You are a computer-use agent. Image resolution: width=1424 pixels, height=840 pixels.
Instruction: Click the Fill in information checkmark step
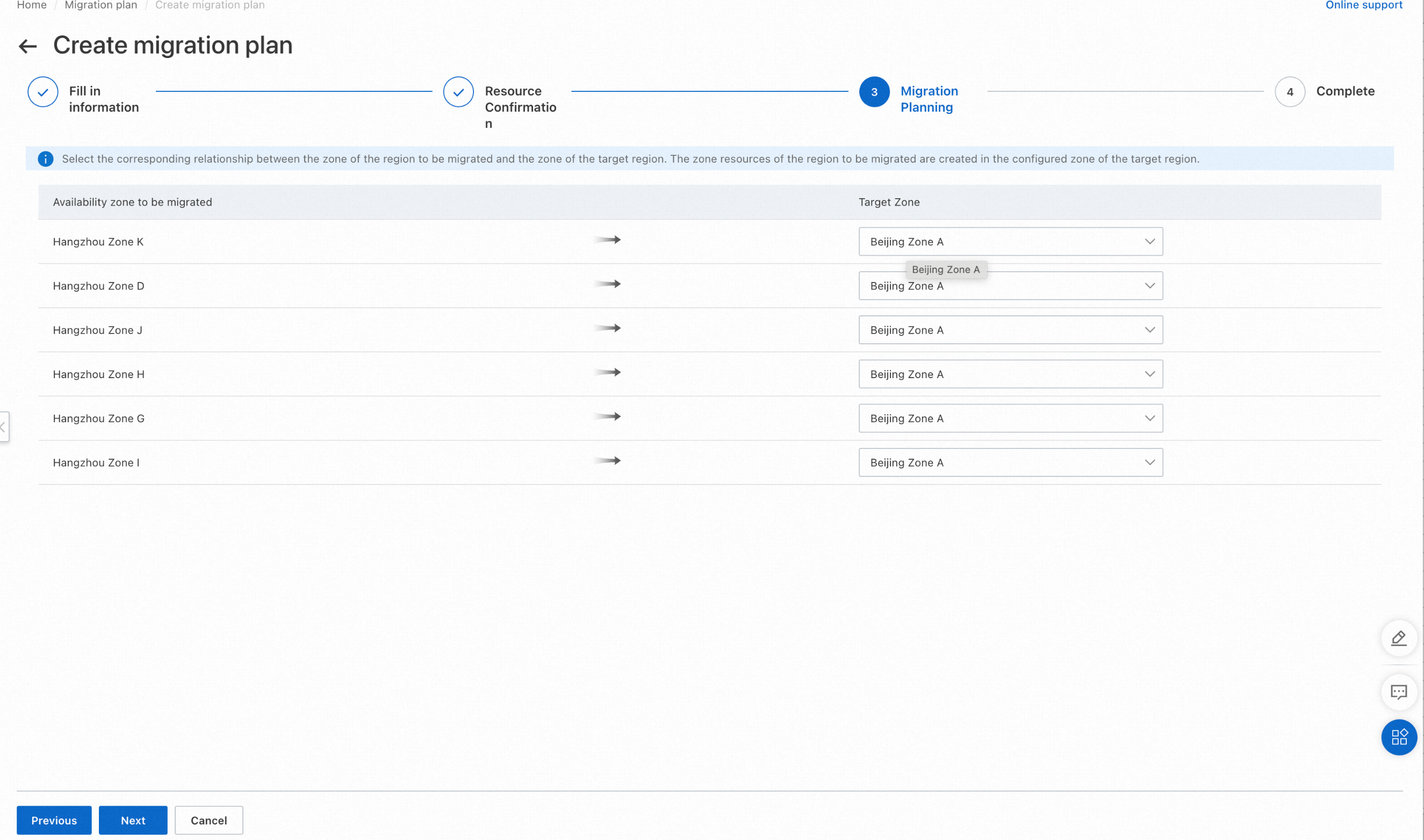pyautogui.click(x=43, y=92)
